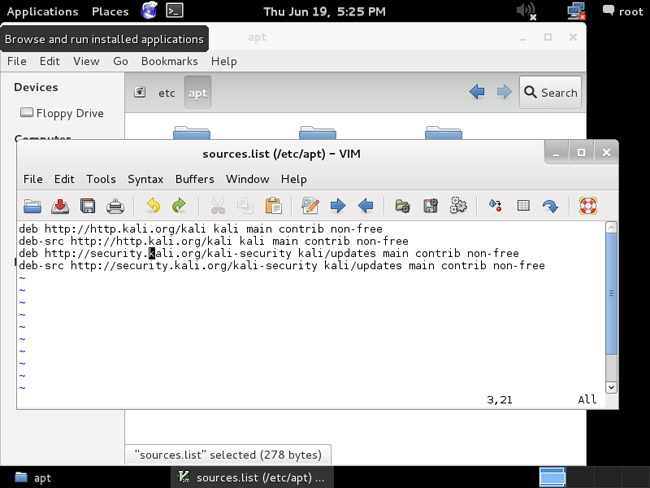
Task: Click the VIM vertical scrollbar down arrow
Action: point(611,387)
